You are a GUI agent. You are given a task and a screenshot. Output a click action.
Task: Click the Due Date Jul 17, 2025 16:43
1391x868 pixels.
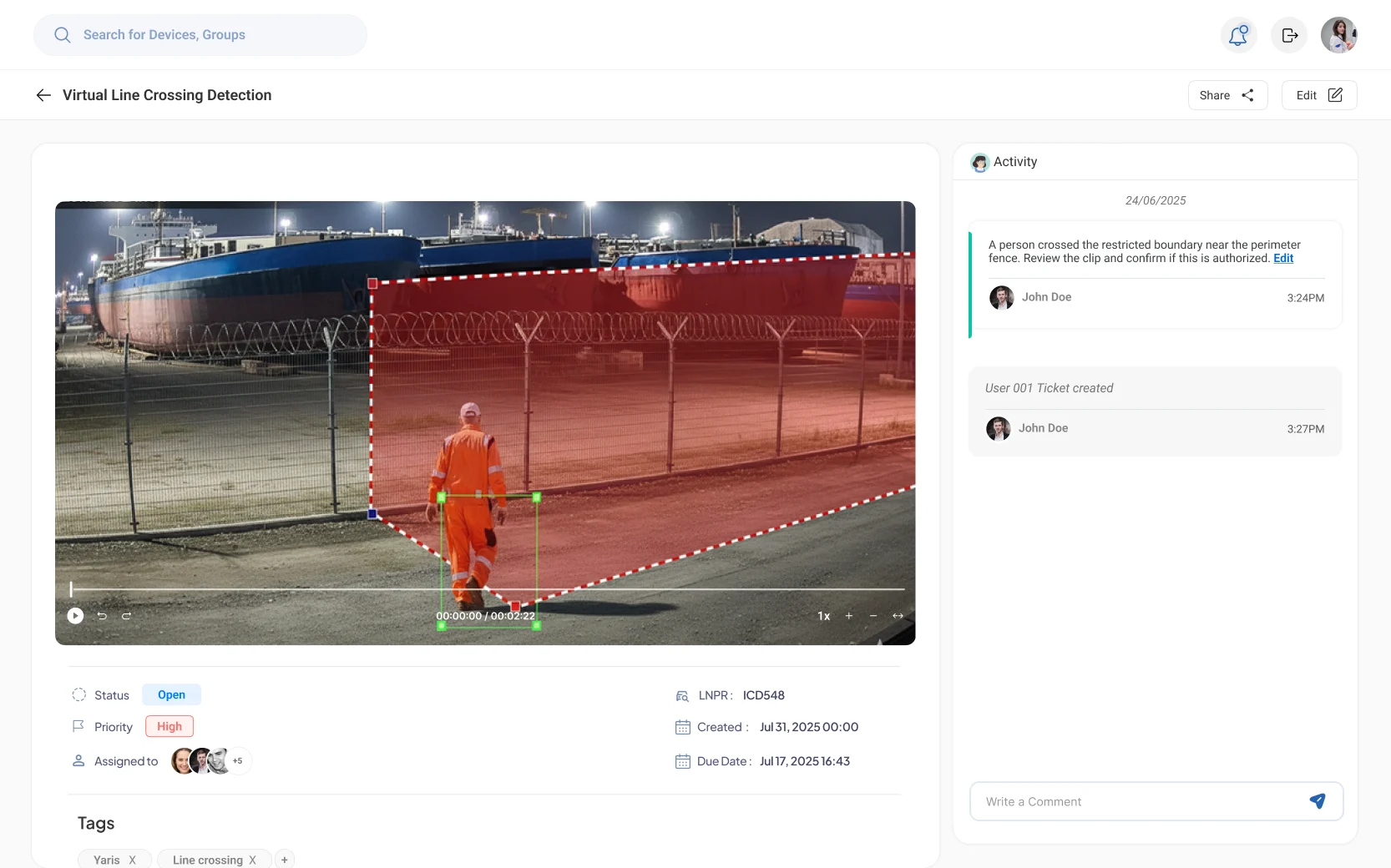coord(805,761)
